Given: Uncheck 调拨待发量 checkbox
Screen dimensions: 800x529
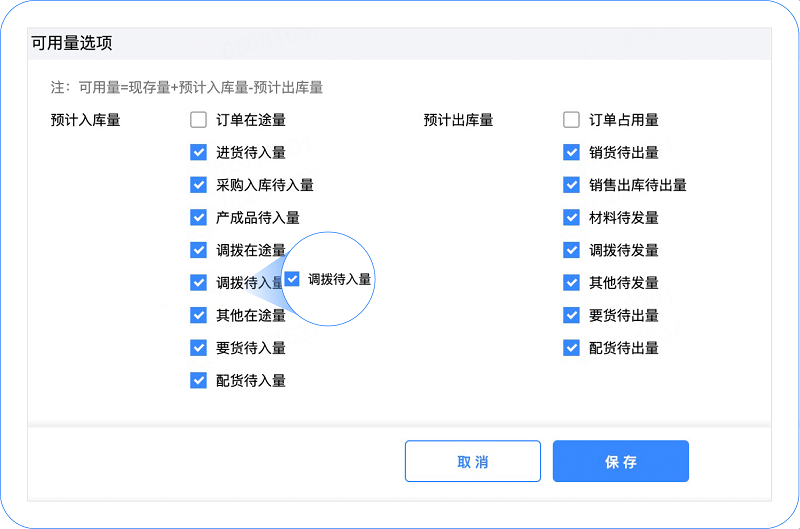Looking at the screenshot, I should [x=571, y=250].
